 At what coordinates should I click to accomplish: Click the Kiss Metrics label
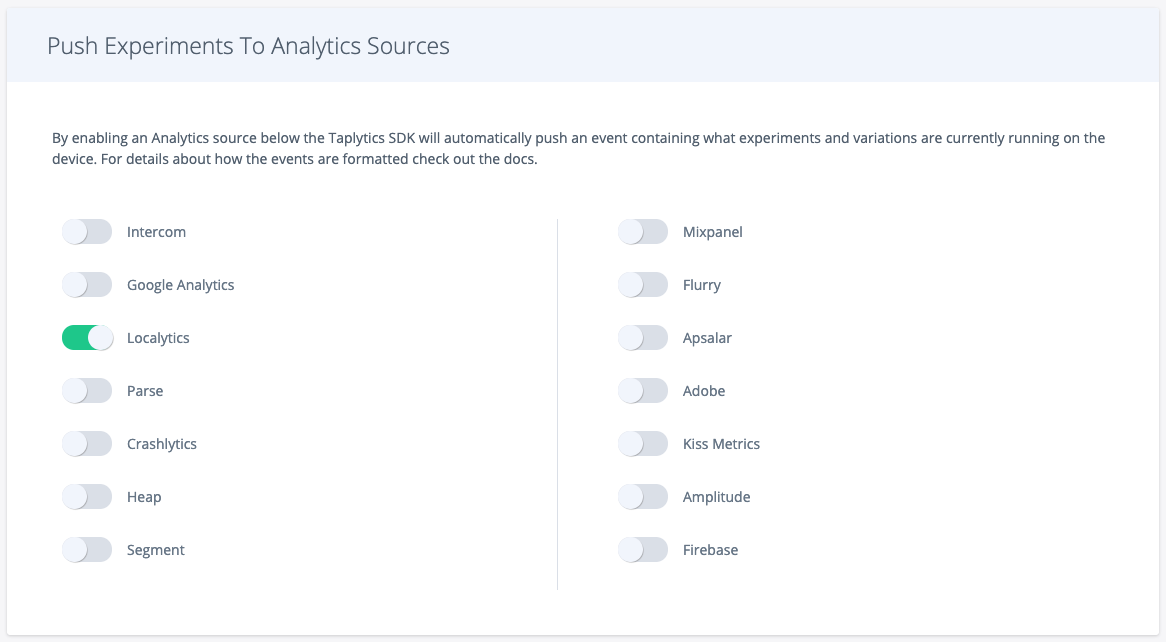(721, 444)
